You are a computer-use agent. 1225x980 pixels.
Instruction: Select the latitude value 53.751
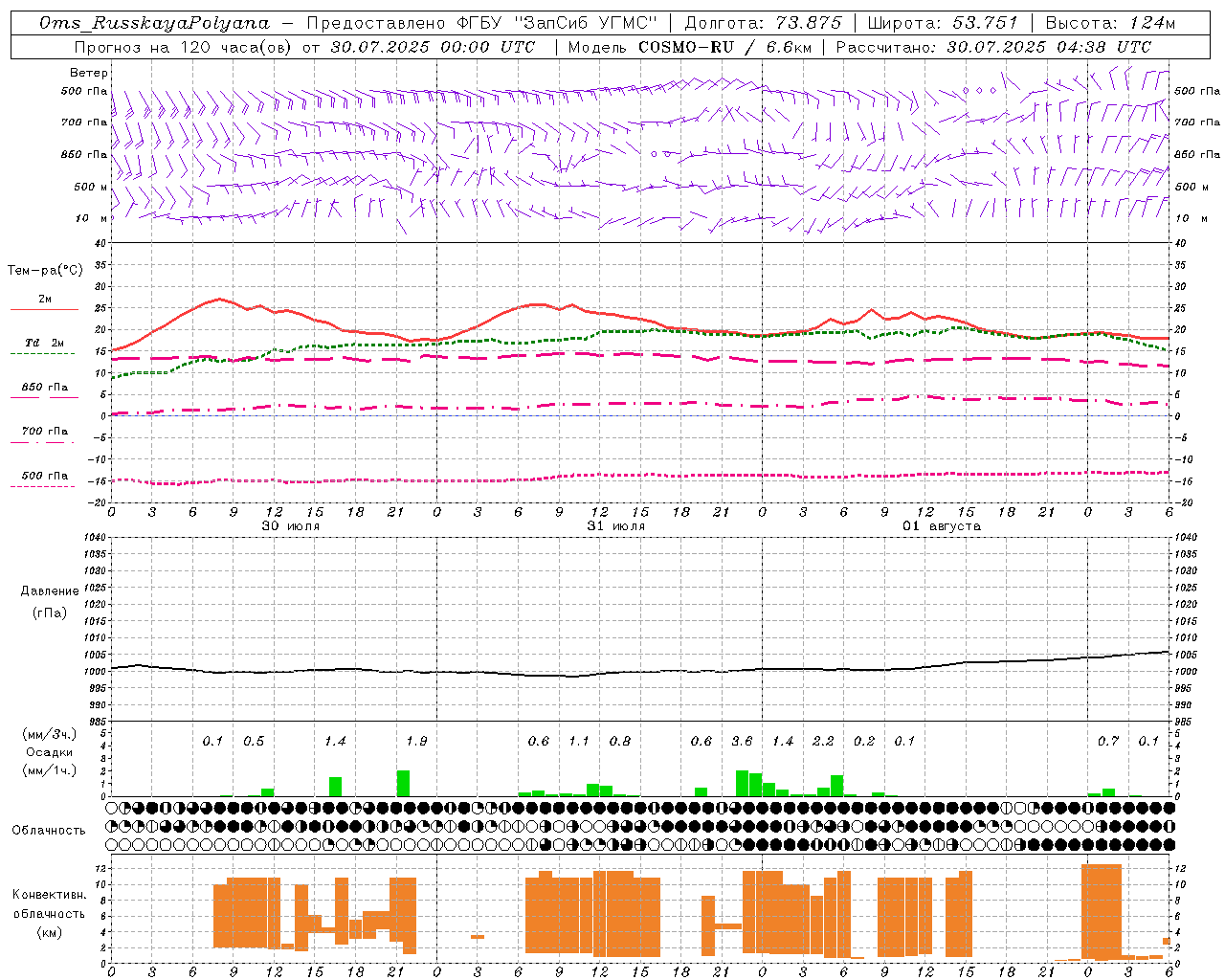pos(985,23)
